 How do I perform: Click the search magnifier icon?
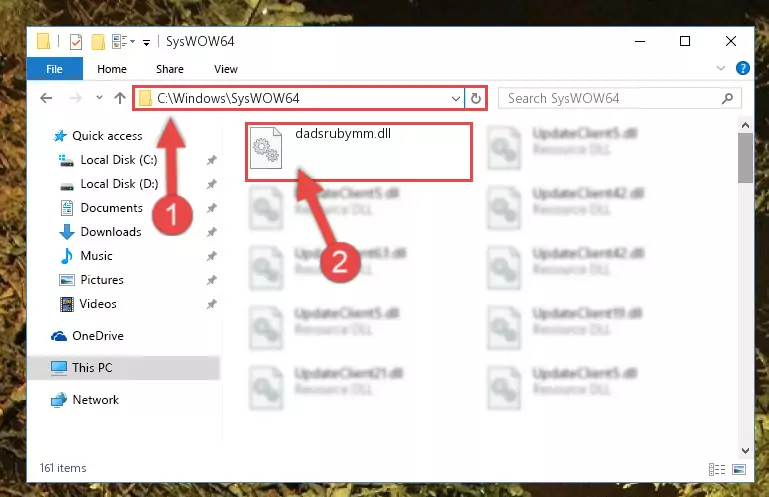(728, 99)
